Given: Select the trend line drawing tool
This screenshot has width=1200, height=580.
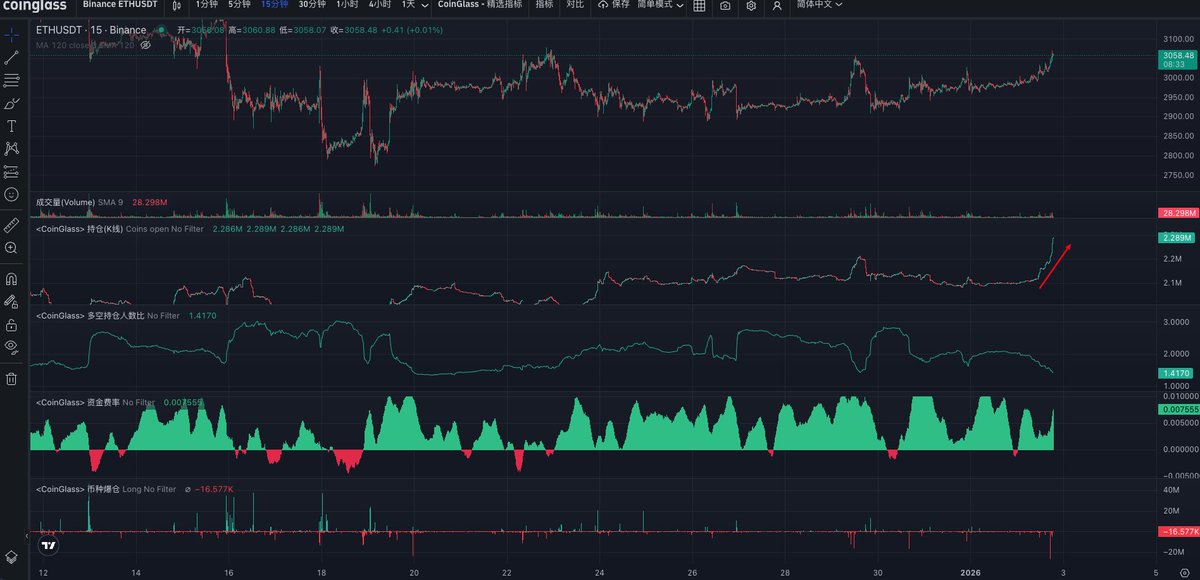Looking at the screenshot, I should point(11,58).
